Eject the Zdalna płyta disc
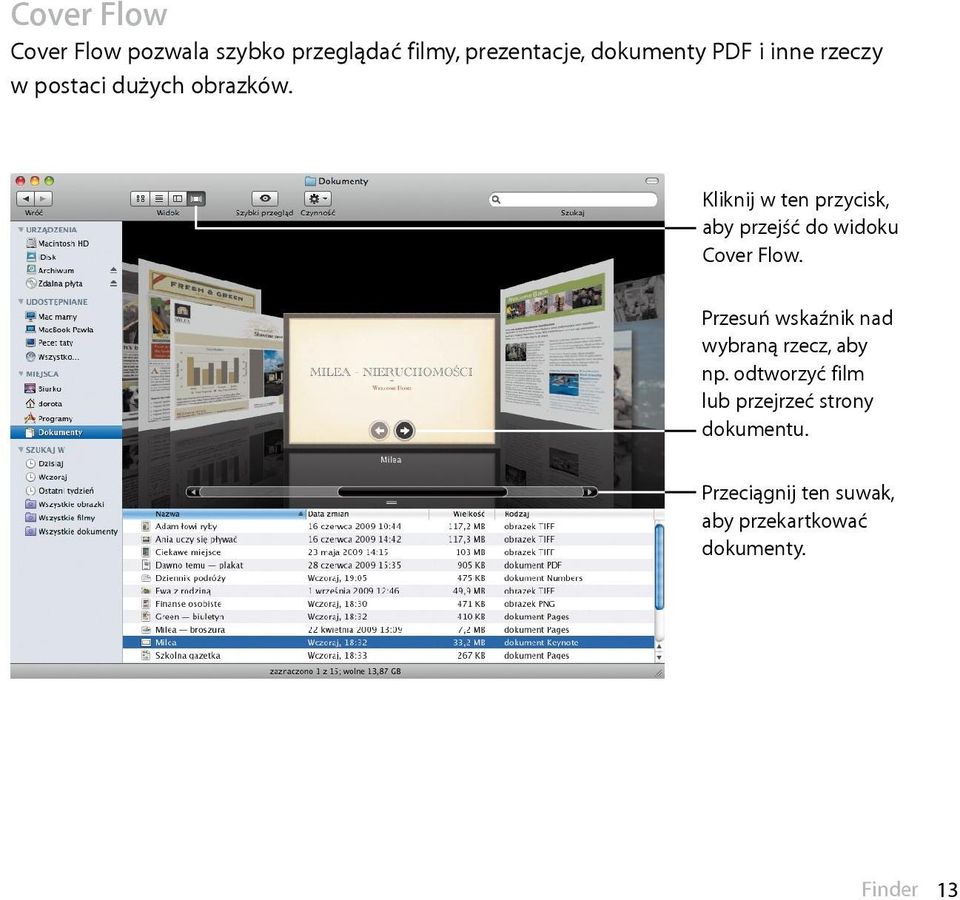The width and height of the screenshot is (960, 900). 113,283
